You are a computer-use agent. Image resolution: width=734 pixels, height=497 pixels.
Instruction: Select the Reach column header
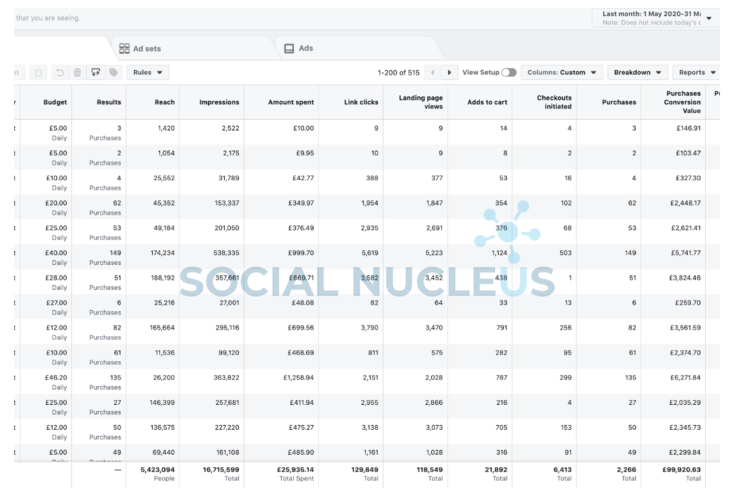tap(164, 103)
